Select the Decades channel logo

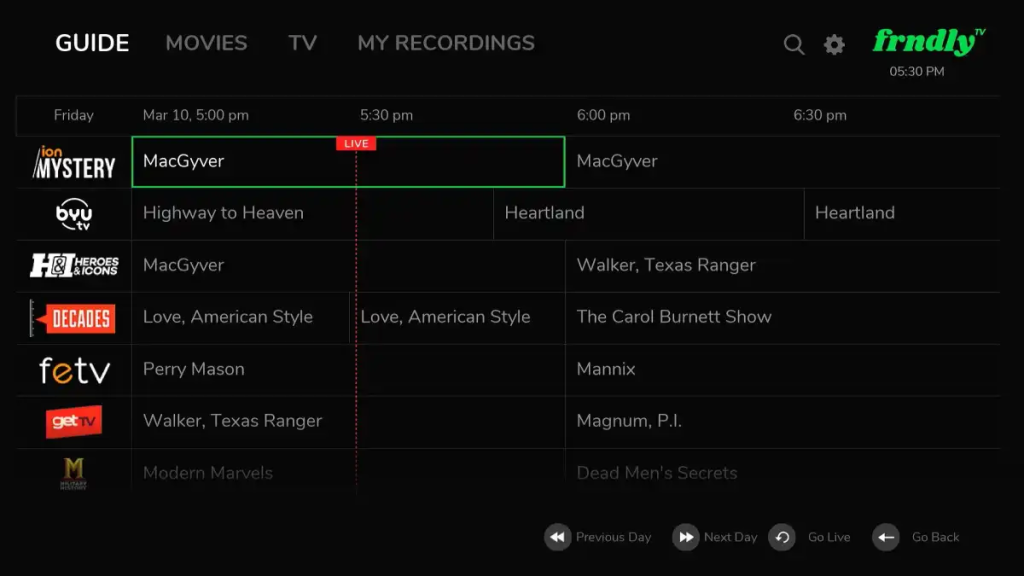[73, 318]
